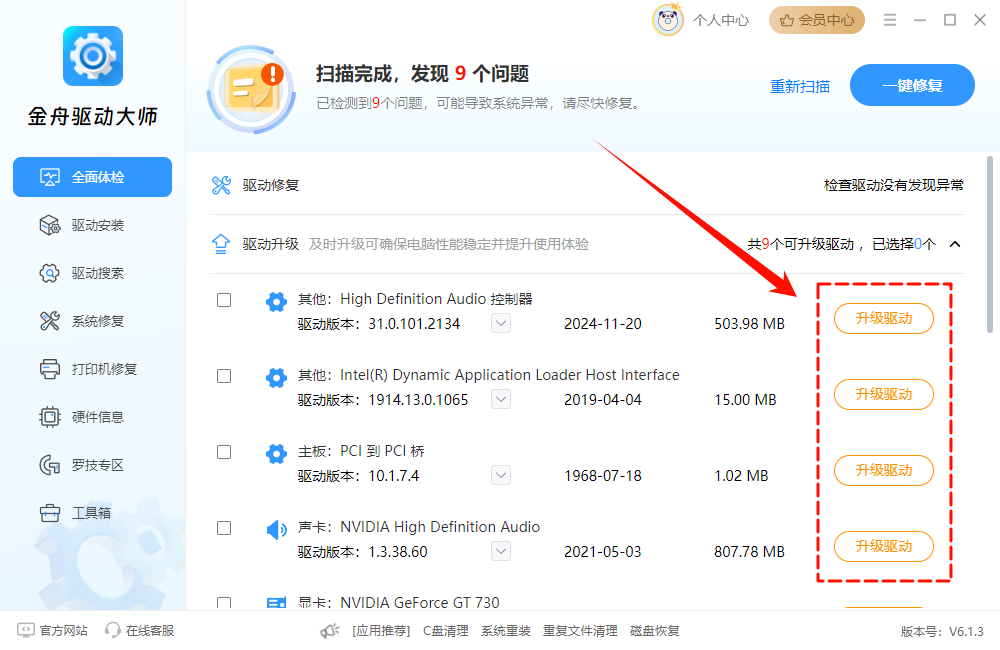Click the thumbs-up icon in 会员中心
This screenshot has width=1000, height=650.
point(787,20)
